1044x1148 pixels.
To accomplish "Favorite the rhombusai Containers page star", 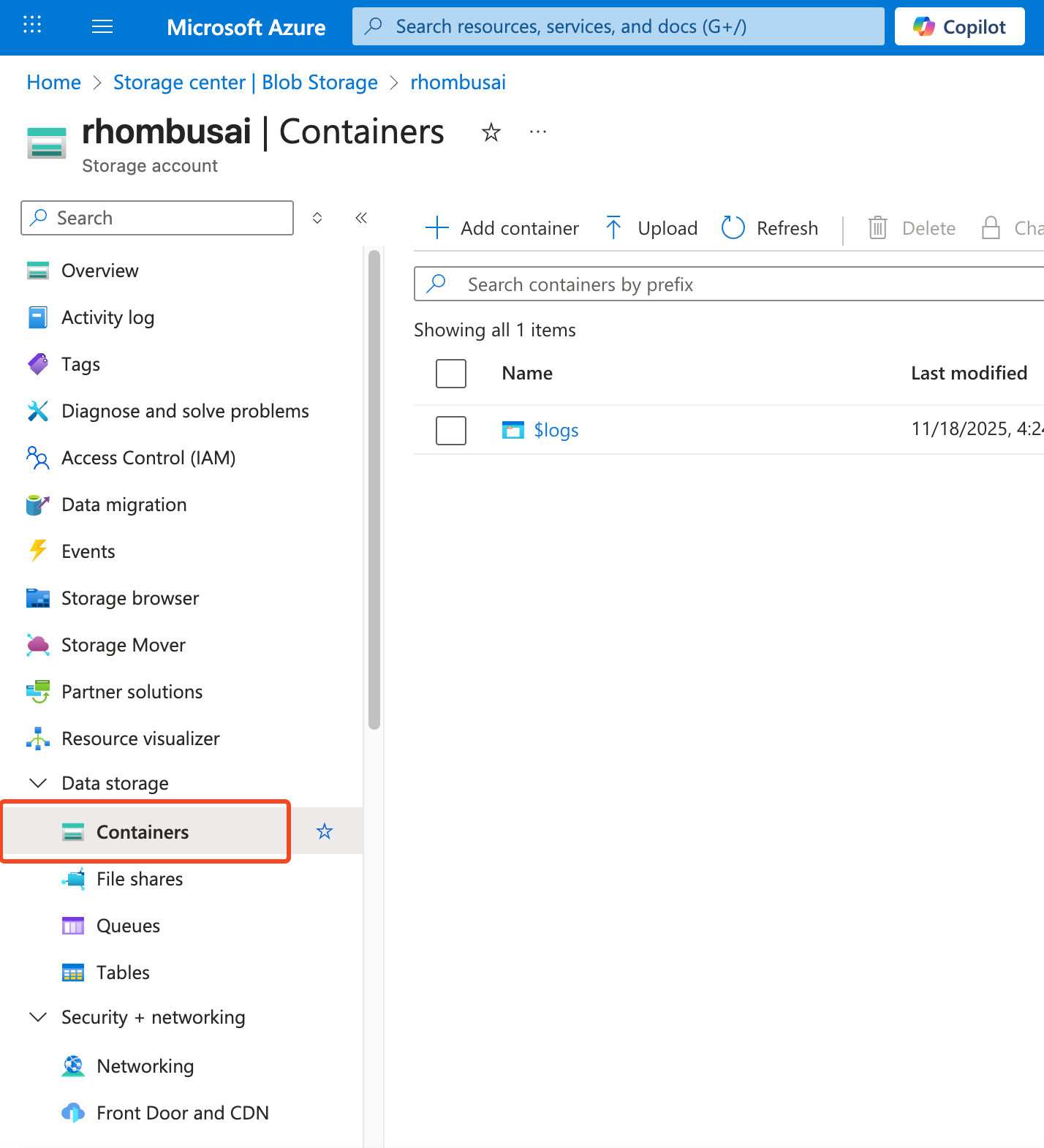I will click(x=491, y=132).
